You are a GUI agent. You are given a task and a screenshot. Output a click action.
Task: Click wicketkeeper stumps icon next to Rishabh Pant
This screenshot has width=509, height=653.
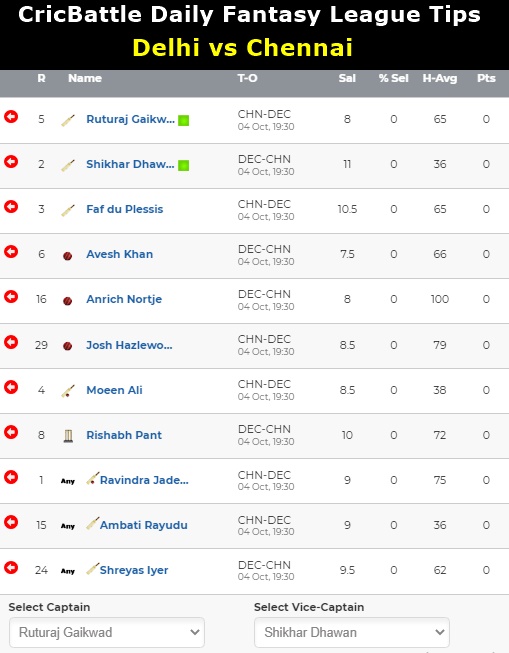tap(68, 436)
